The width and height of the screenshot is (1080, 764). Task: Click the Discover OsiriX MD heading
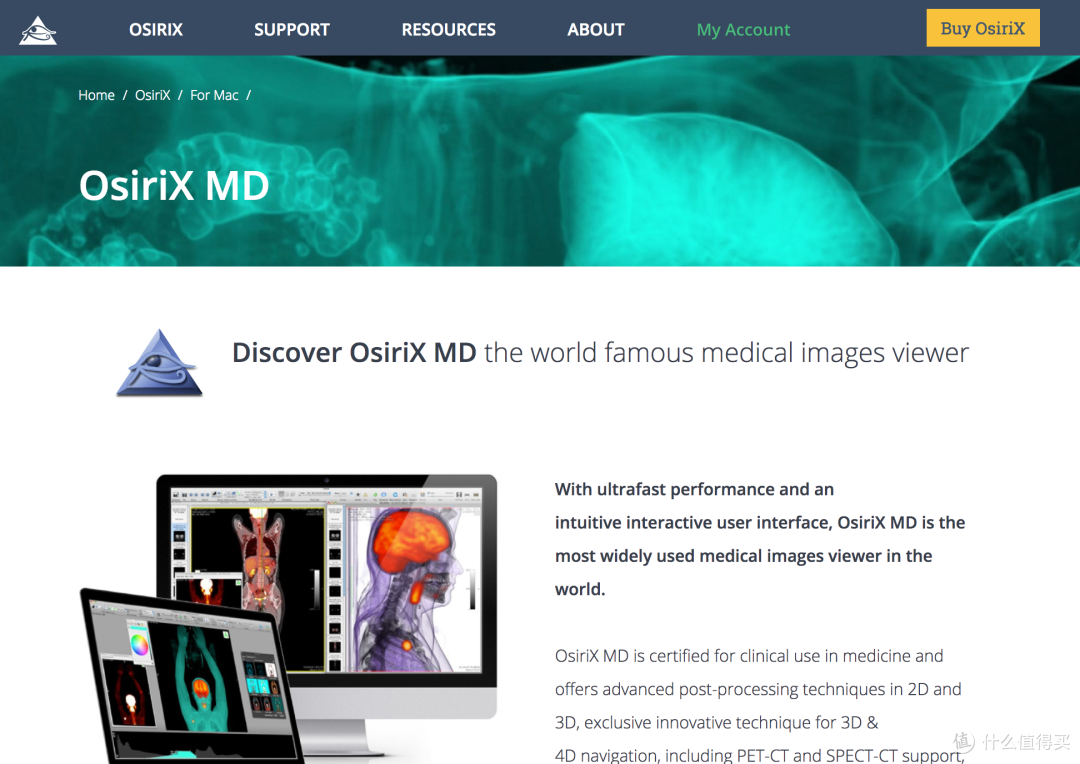(x=600, y=353)
